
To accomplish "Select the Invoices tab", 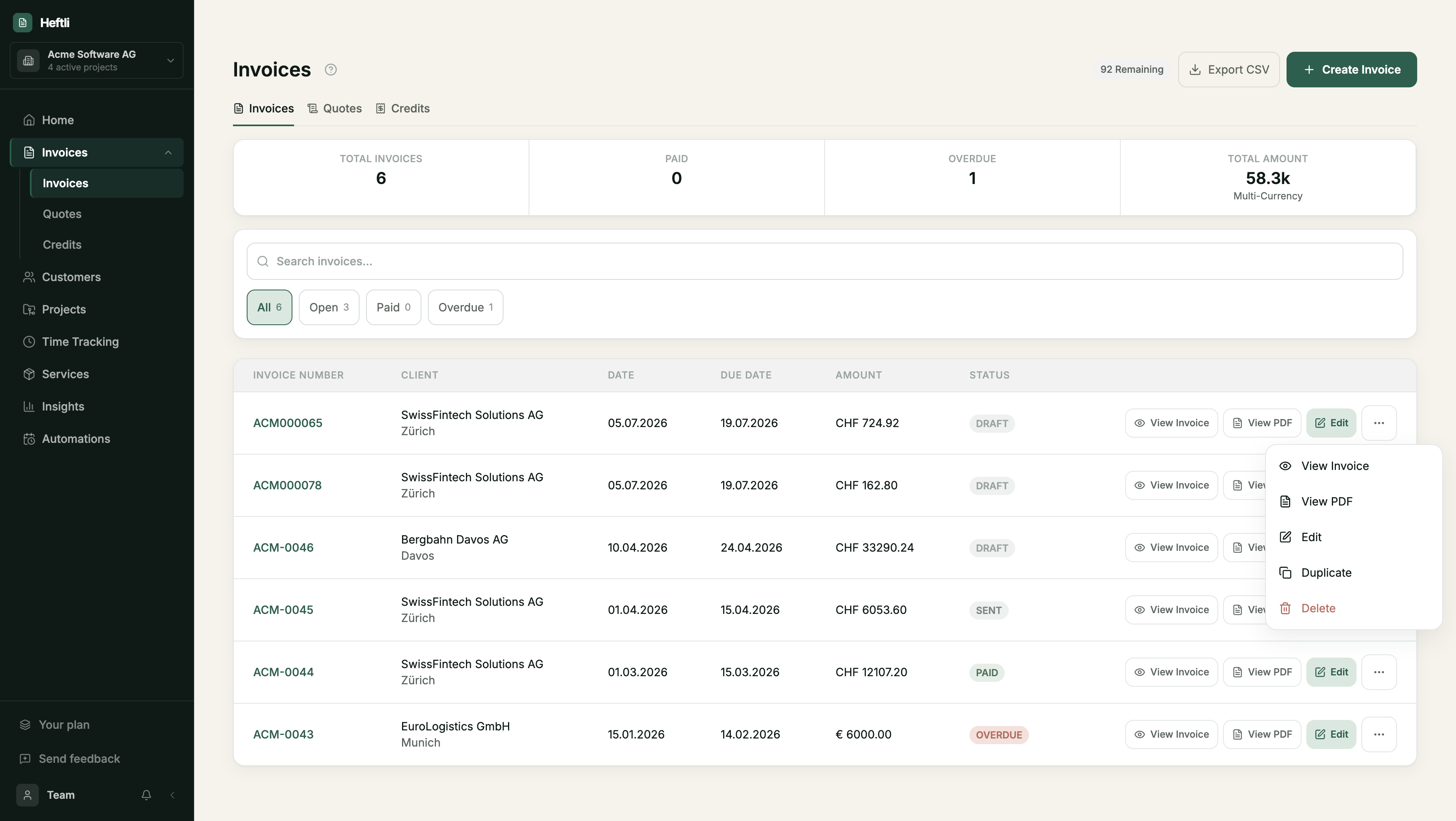I will (x=263, y=108).
